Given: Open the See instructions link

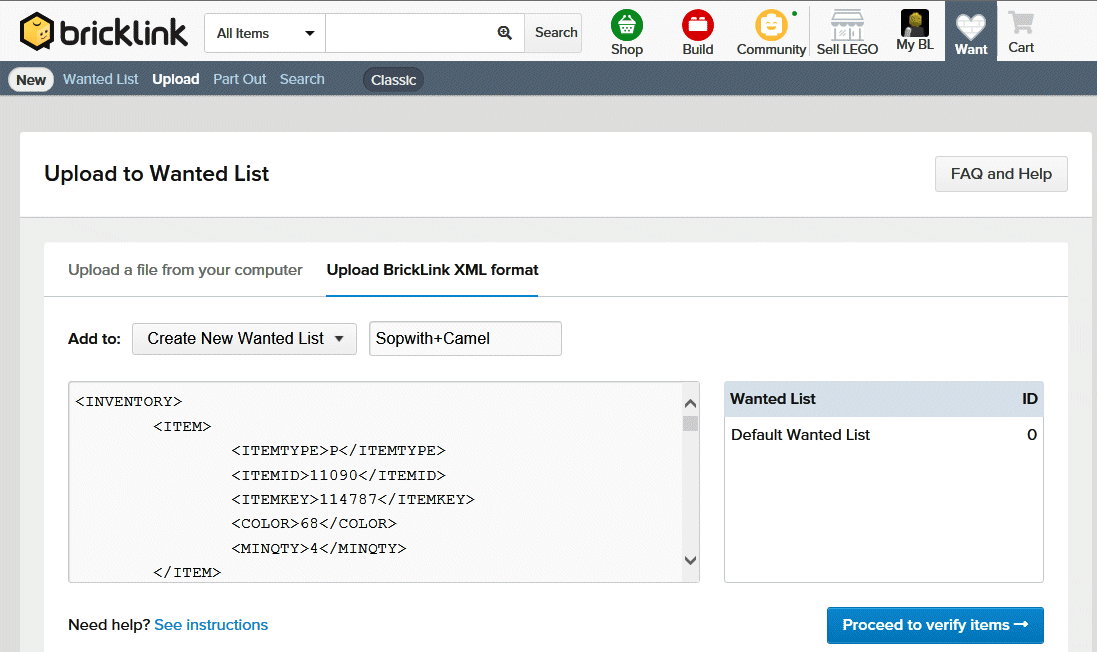Looking at the screenshot, I should point(211,625).
